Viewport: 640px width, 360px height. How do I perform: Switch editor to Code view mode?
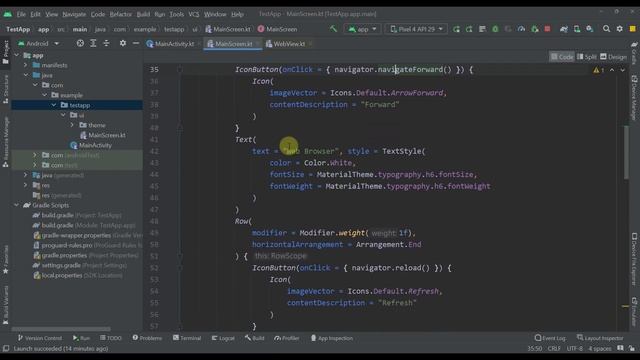click(562, 57)
